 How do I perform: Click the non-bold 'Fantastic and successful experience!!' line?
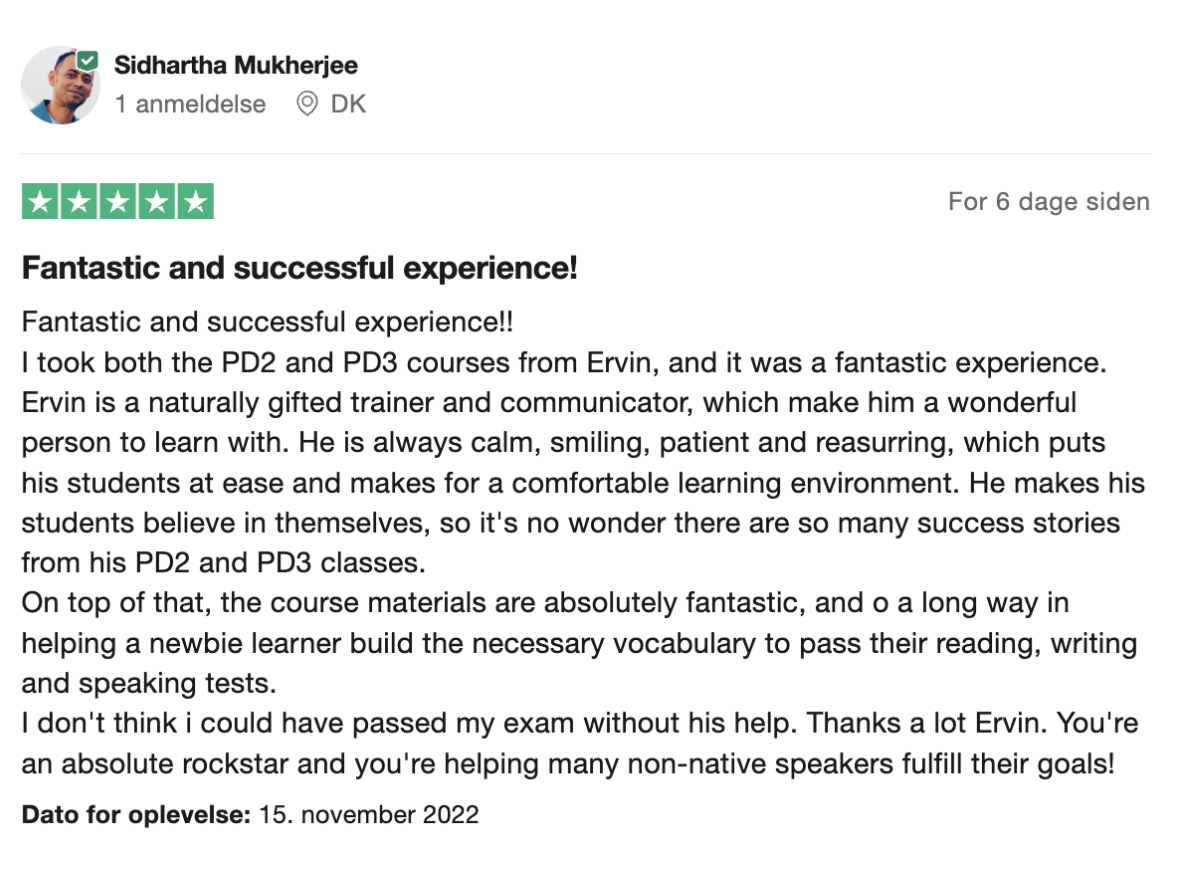point(267,322)
